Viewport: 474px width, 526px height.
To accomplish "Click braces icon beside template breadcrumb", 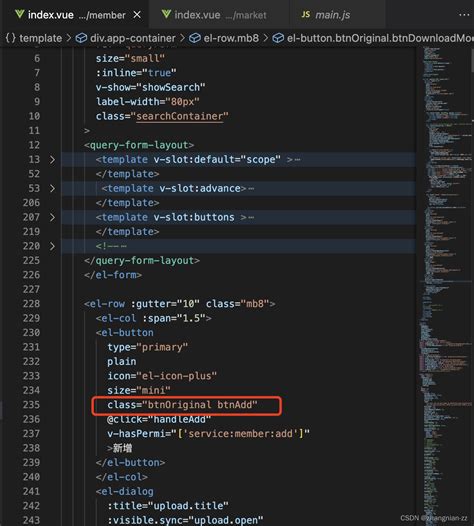I will (x=11, y=38).
